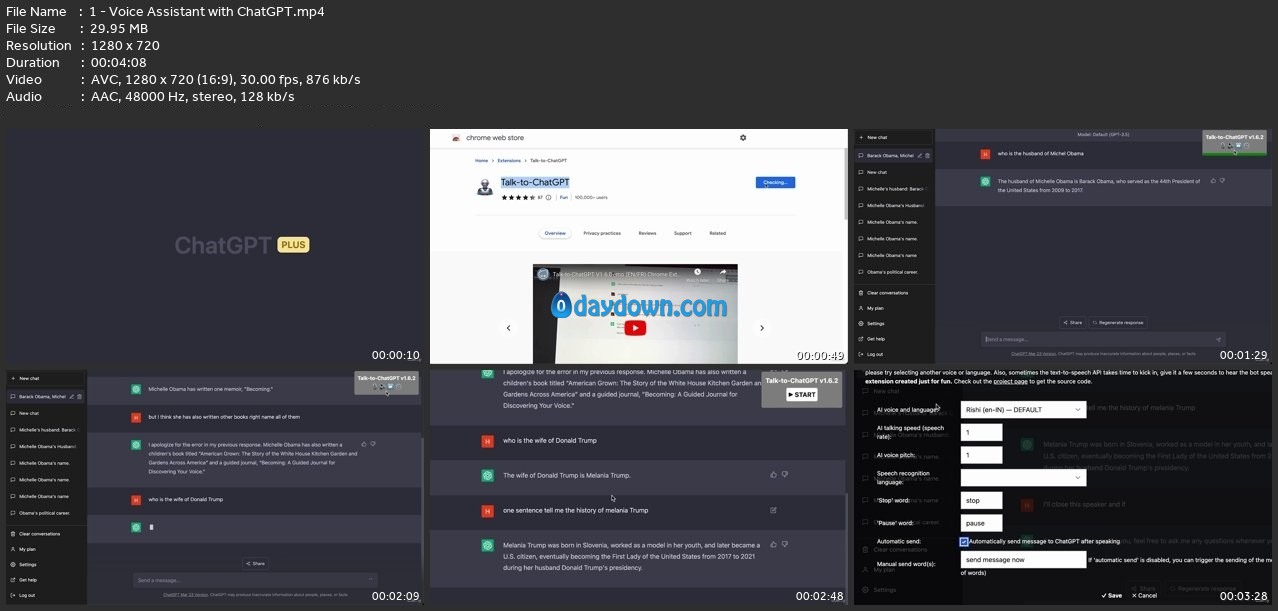This screenshot has height=611, width=1278.
Task: Edit the 'one sentence tell me' message
Action: [773, 510]
